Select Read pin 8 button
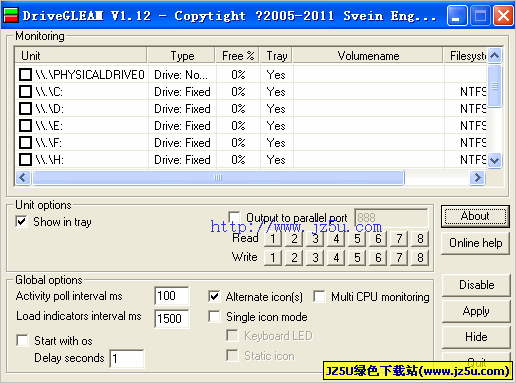The image size is (516, 383). coord(420,238)
